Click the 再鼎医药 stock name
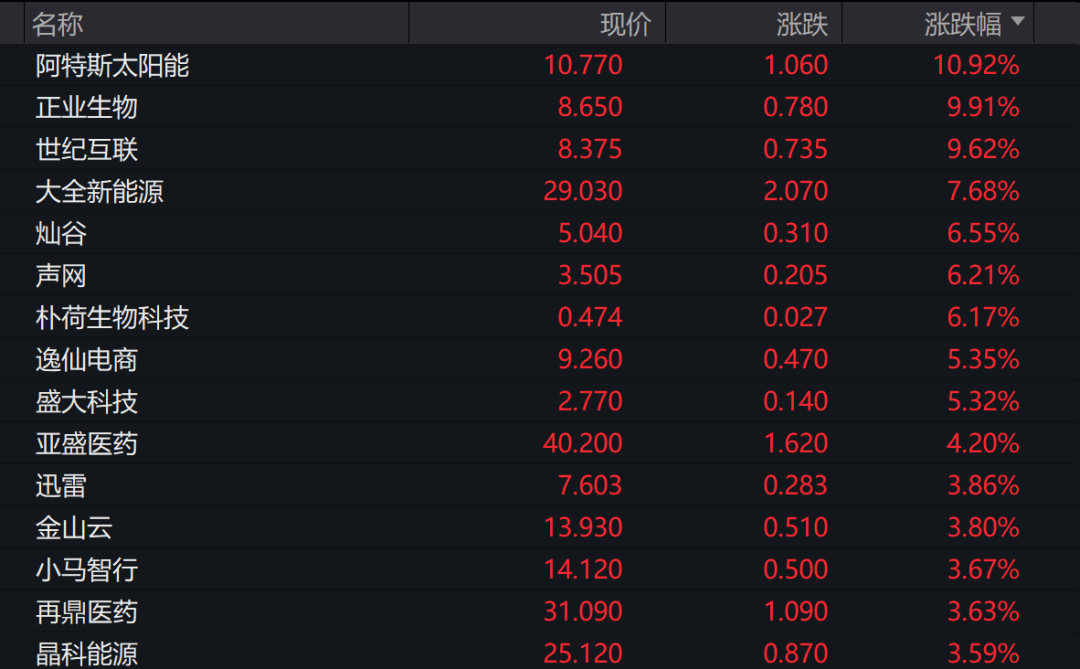Screen dimensions: 1080x669 pos(87,612)
